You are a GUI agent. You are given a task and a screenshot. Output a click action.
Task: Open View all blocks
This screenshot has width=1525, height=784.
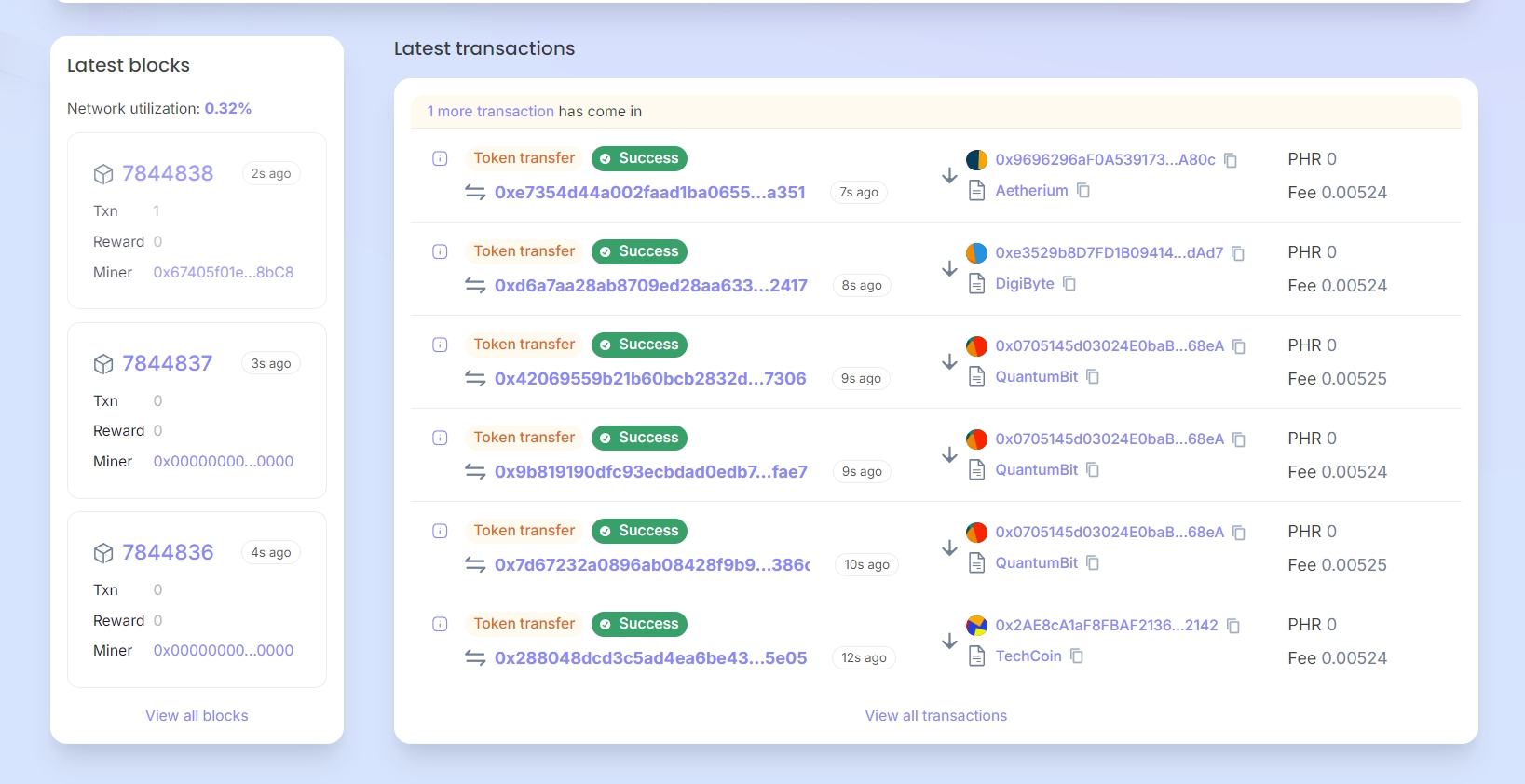tap(197, 715)
